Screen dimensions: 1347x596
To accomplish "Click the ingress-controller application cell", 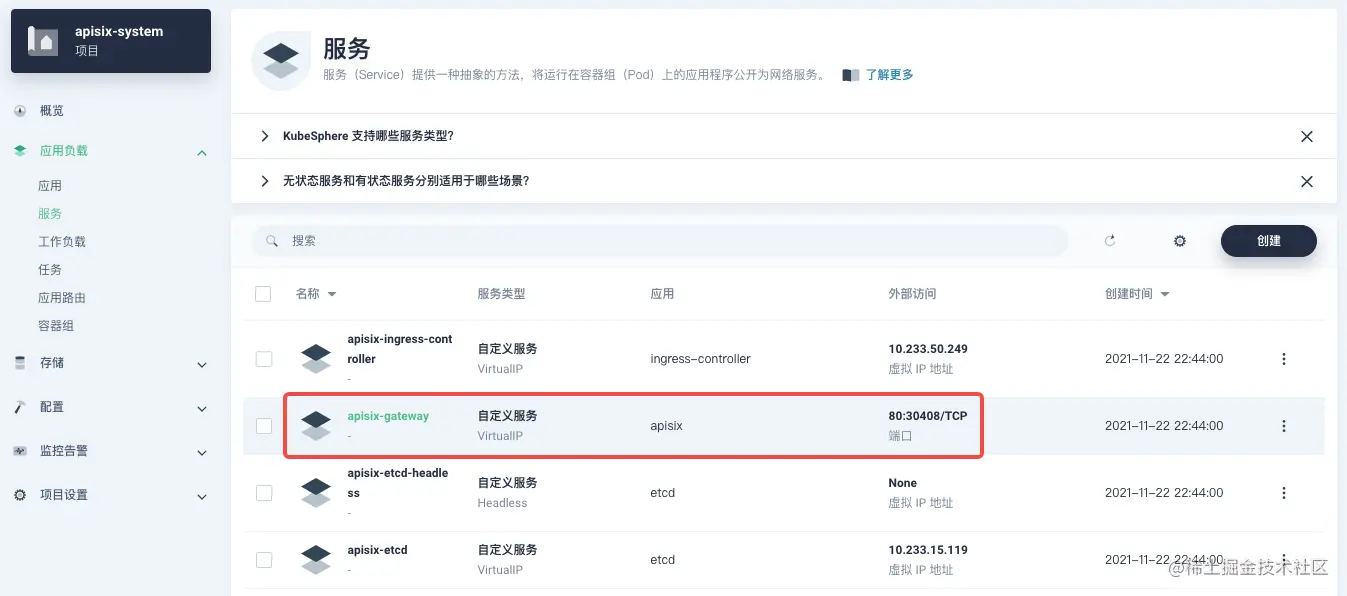I will (700, 359).
